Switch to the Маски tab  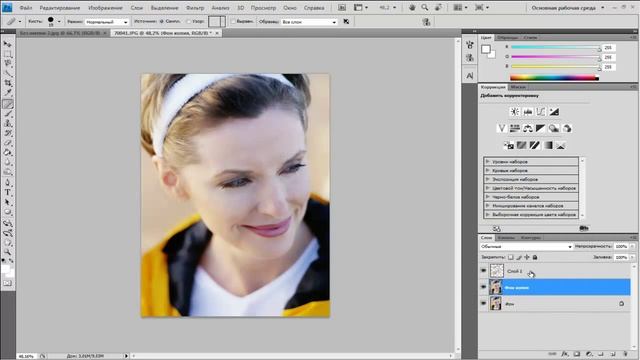pyautogui.click(x=518, y=87)
